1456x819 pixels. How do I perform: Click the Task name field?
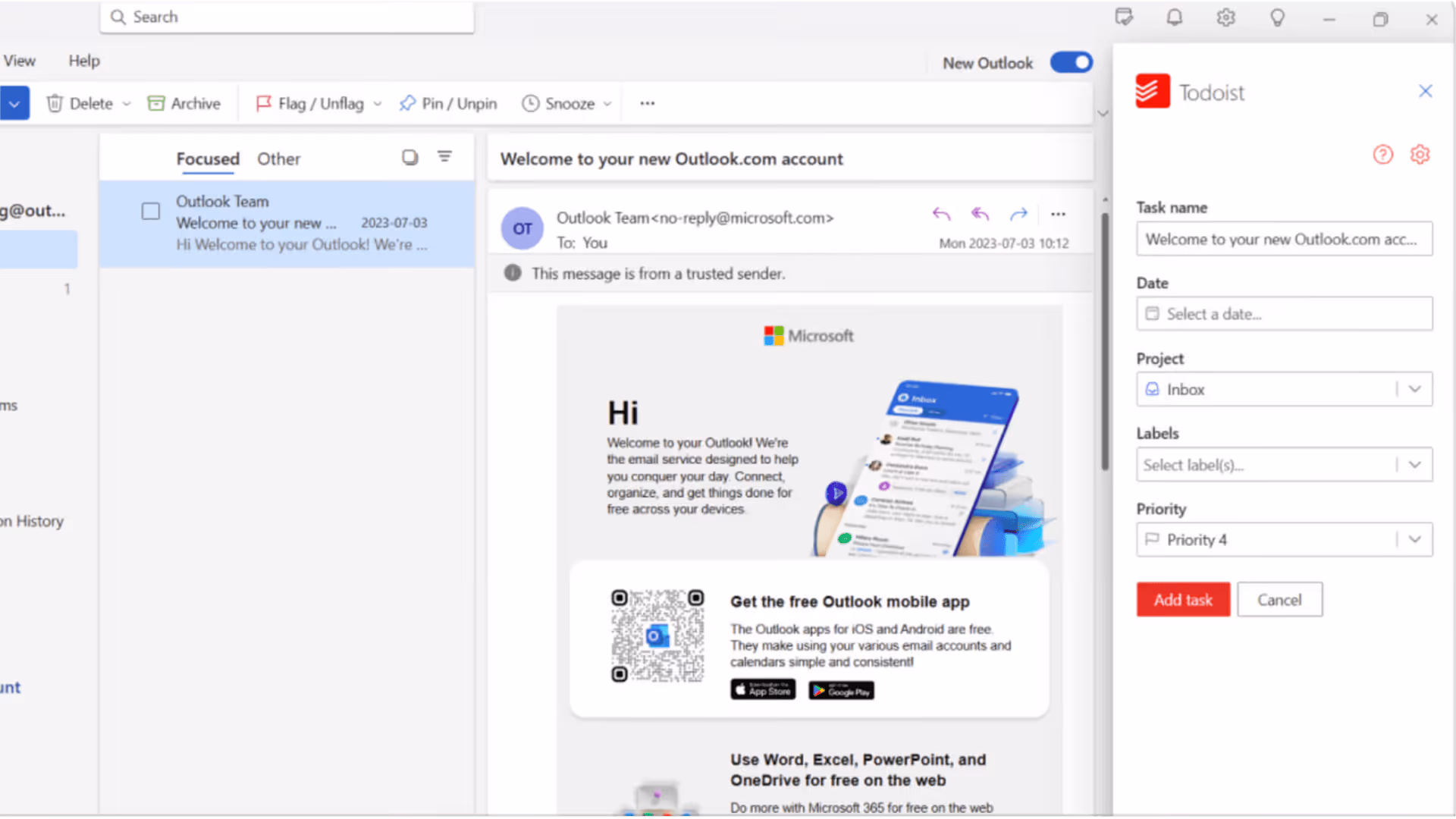1284,239
